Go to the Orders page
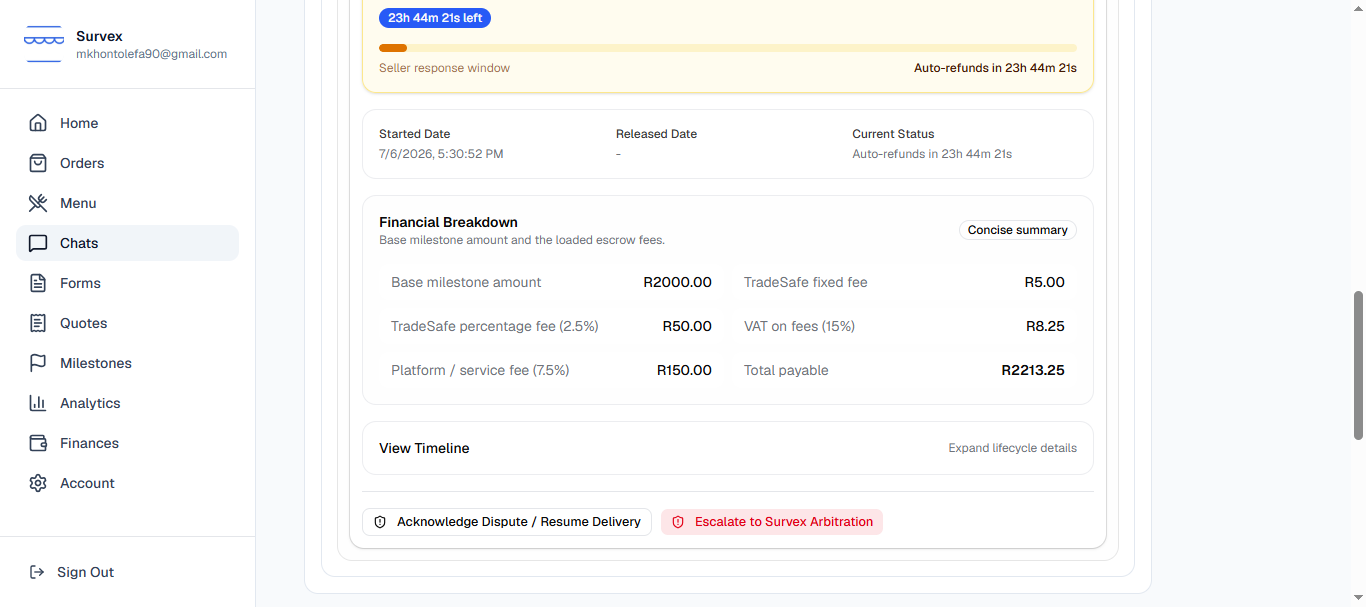The width and height of the screenshot is (1366, 607). pos(82,163)
